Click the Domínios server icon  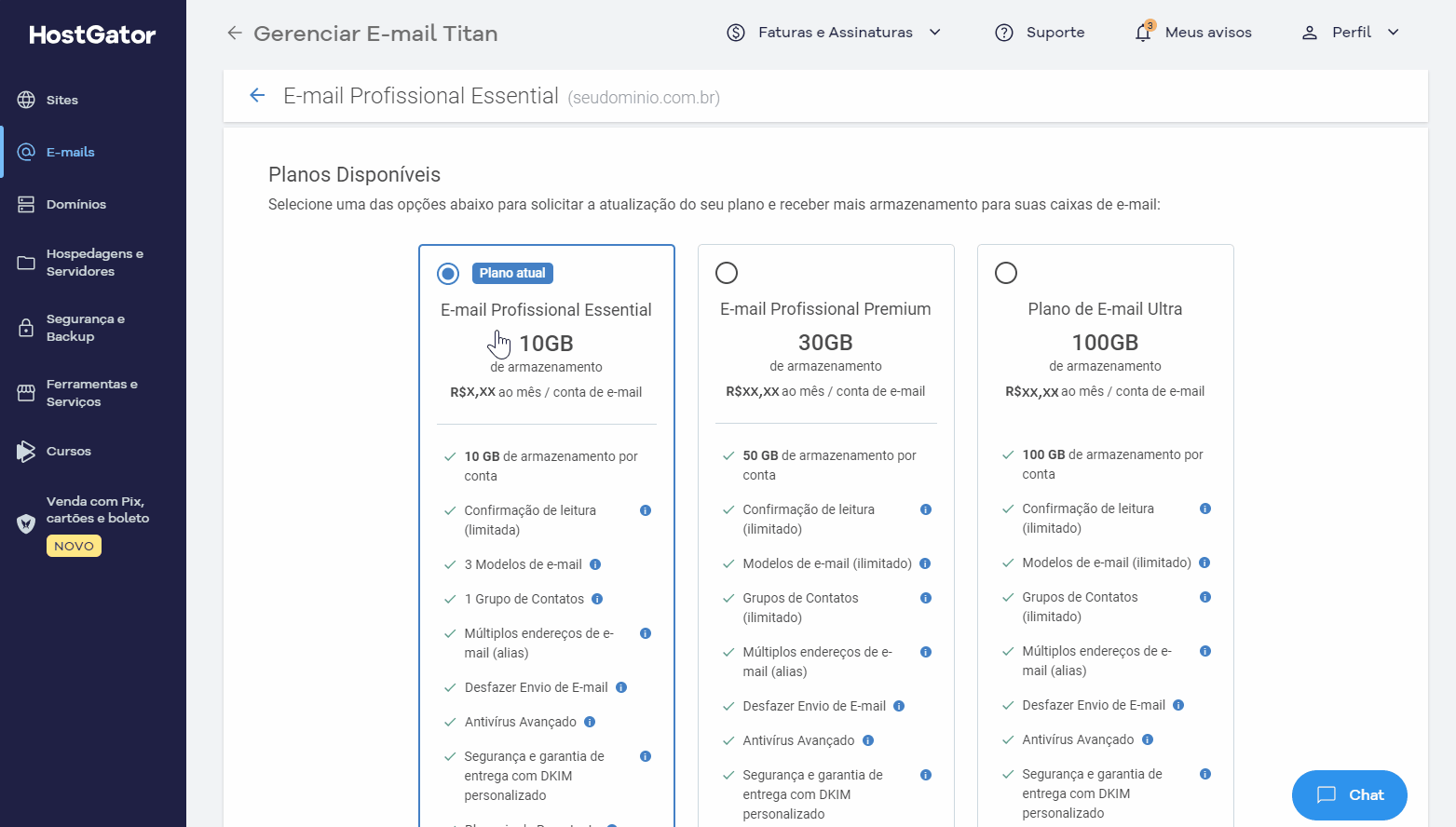click(26, 204)
